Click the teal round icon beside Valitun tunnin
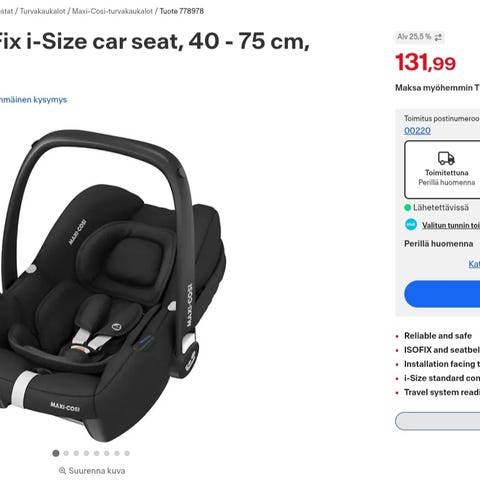480x480 pixels. (411, 224)
